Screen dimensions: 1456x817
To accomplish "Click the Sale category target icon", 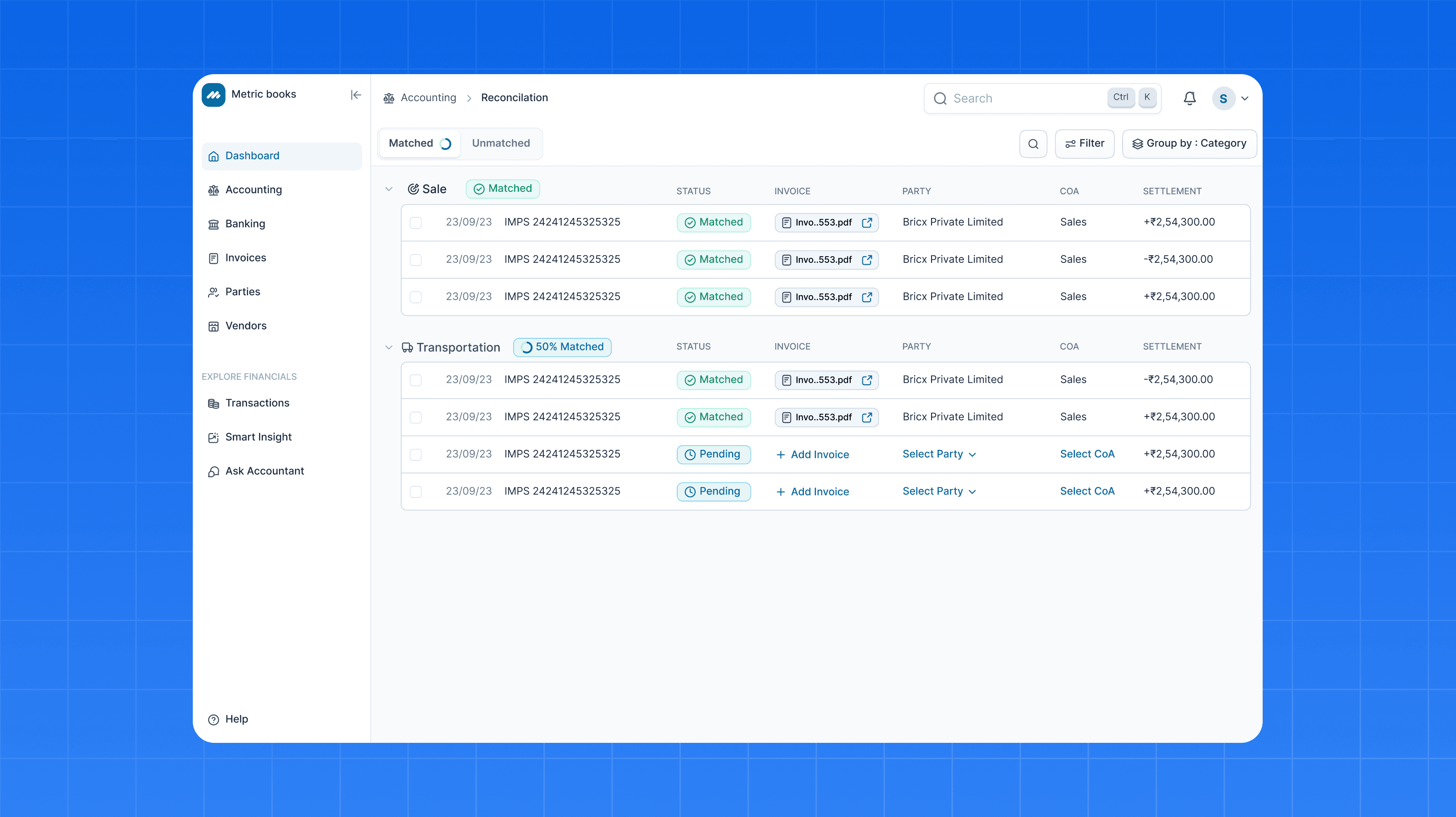I will [413, 189].
